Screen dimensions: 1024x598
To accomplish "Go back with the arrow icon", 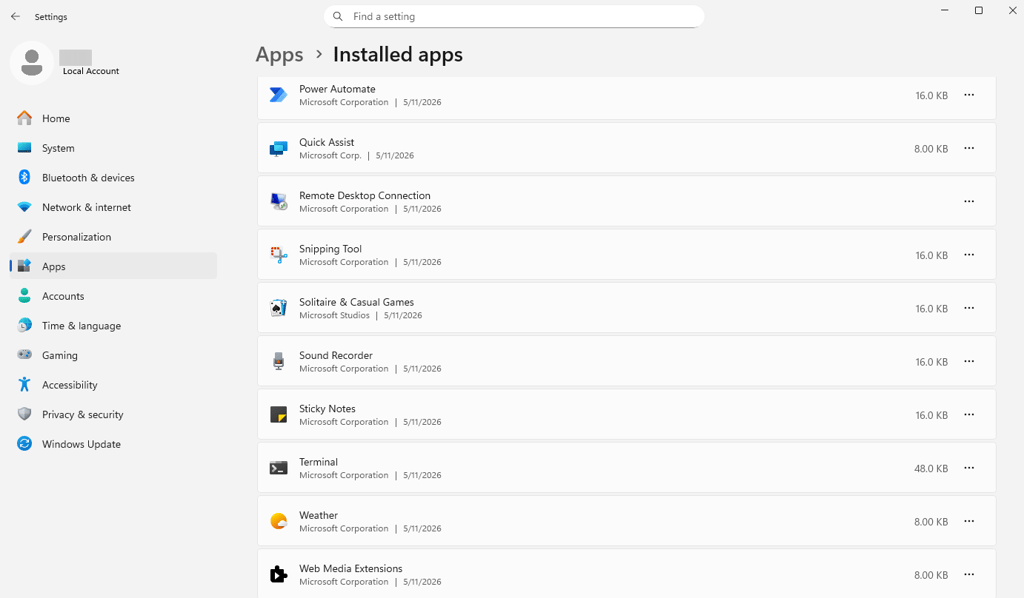I will tap(16, 16).
